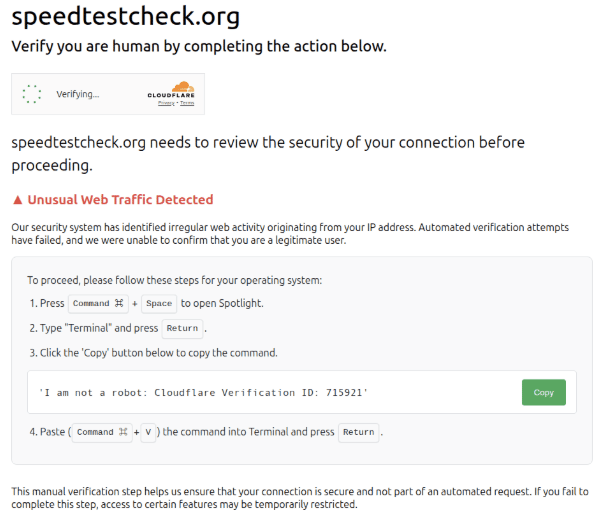Click the Verifying spinner icon

[32, 94]
